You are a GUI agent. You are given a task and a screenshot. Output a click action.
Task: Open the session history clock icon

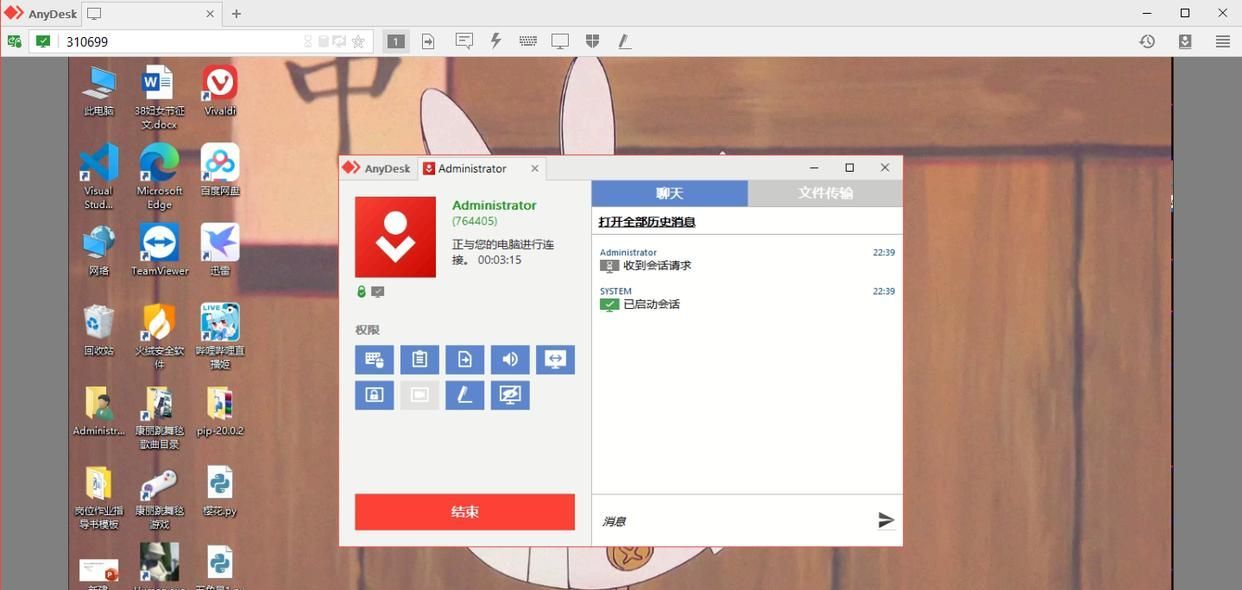click(1147, 41)
